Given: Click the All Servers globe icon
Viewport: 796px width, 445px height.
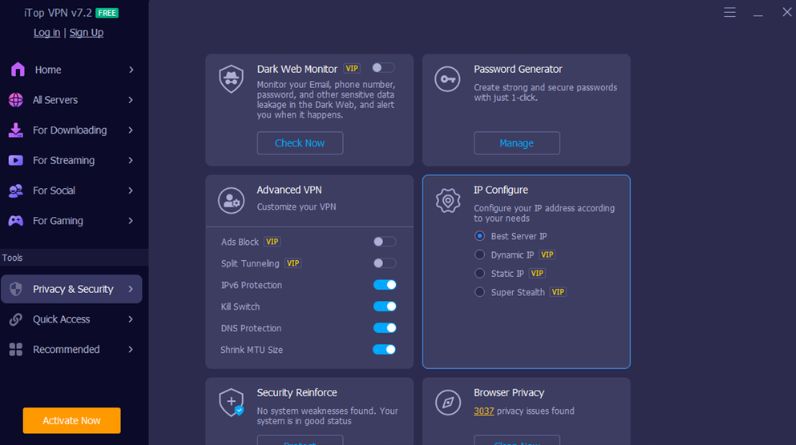Looking at the screenshot, I should click(x=16, y=100).
